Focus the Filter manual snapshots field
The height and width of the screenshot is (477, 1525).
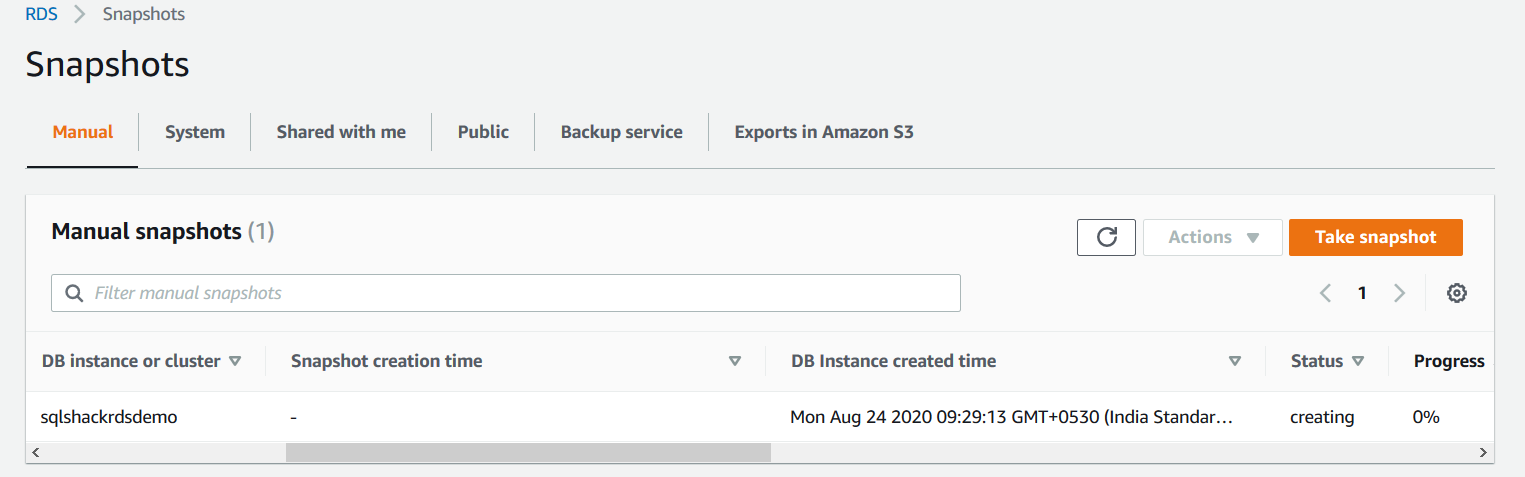520,293
